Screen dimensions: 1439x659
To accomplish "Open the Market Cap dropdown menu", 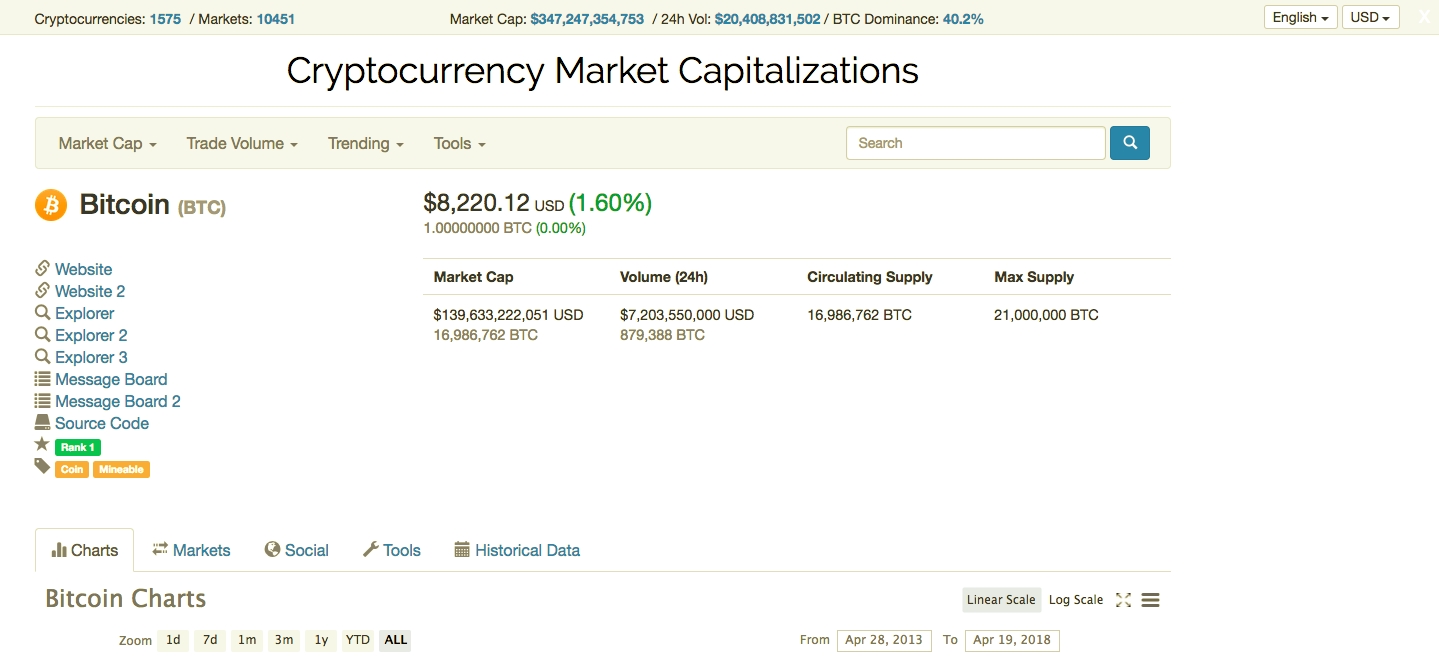I will (108, 143).
